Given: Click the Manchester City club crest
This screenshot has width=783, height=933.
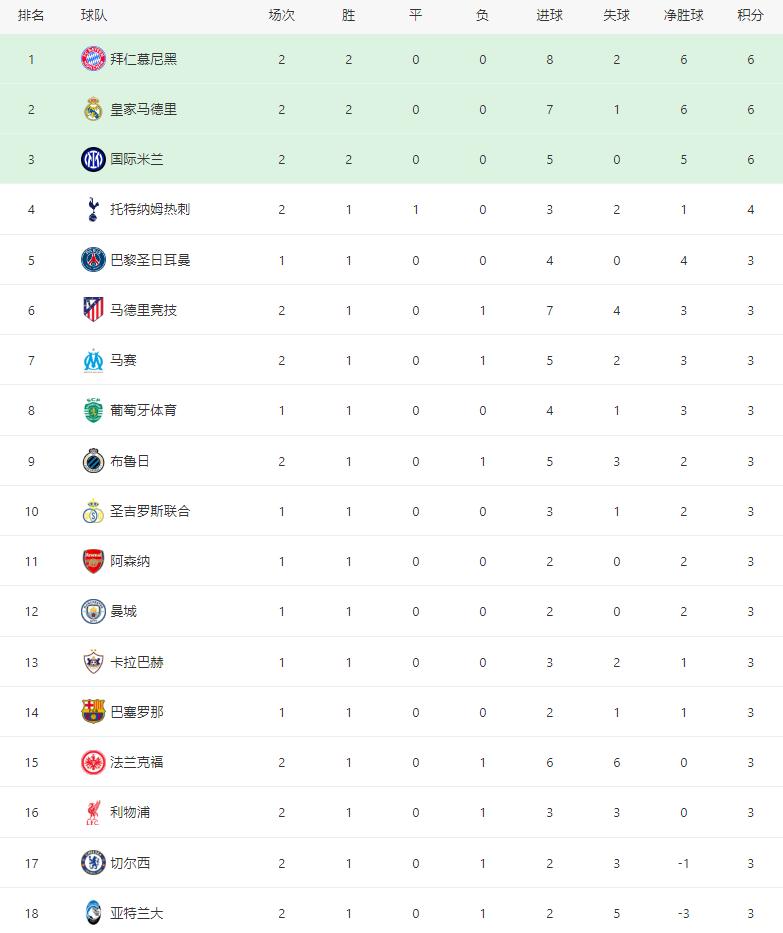Looking at the screenshot, I should click(93, 611).
